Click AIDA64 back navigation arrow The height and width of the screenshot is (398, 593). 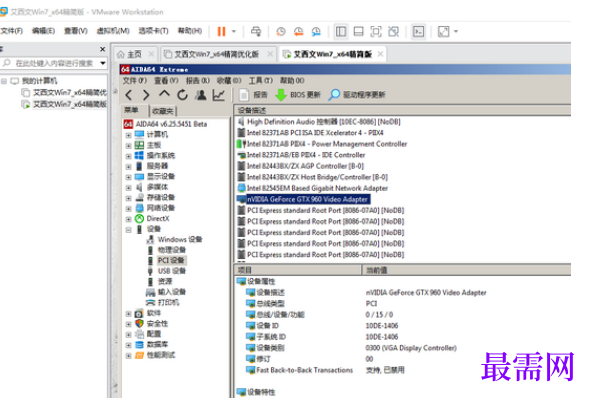(x=129, y=95)
